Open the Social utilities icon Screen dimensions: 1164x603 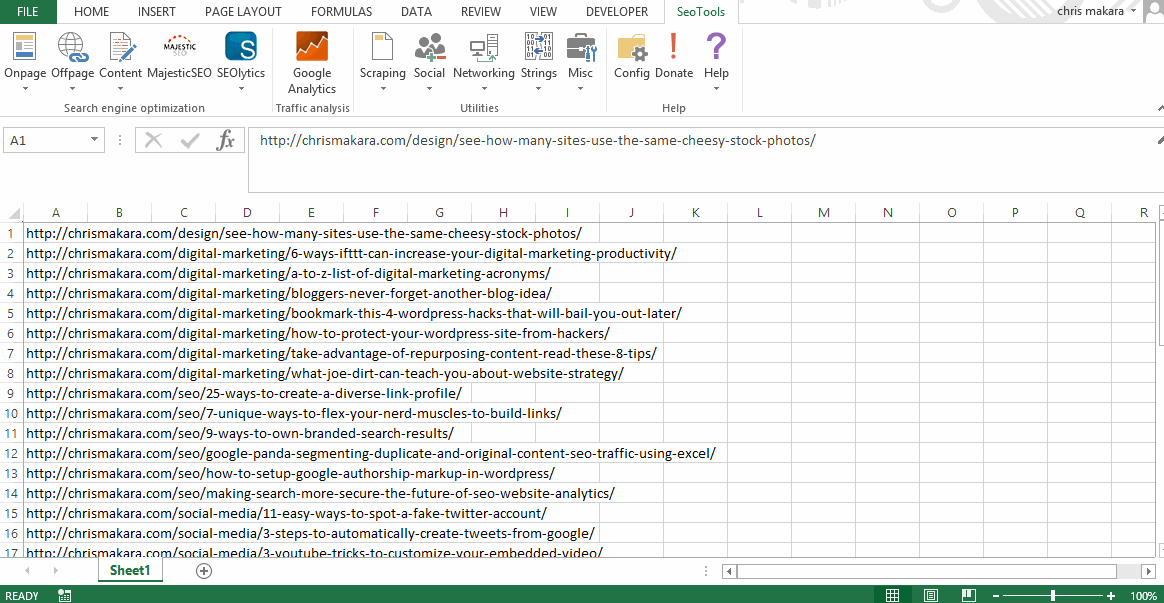(x=429, y=46)
